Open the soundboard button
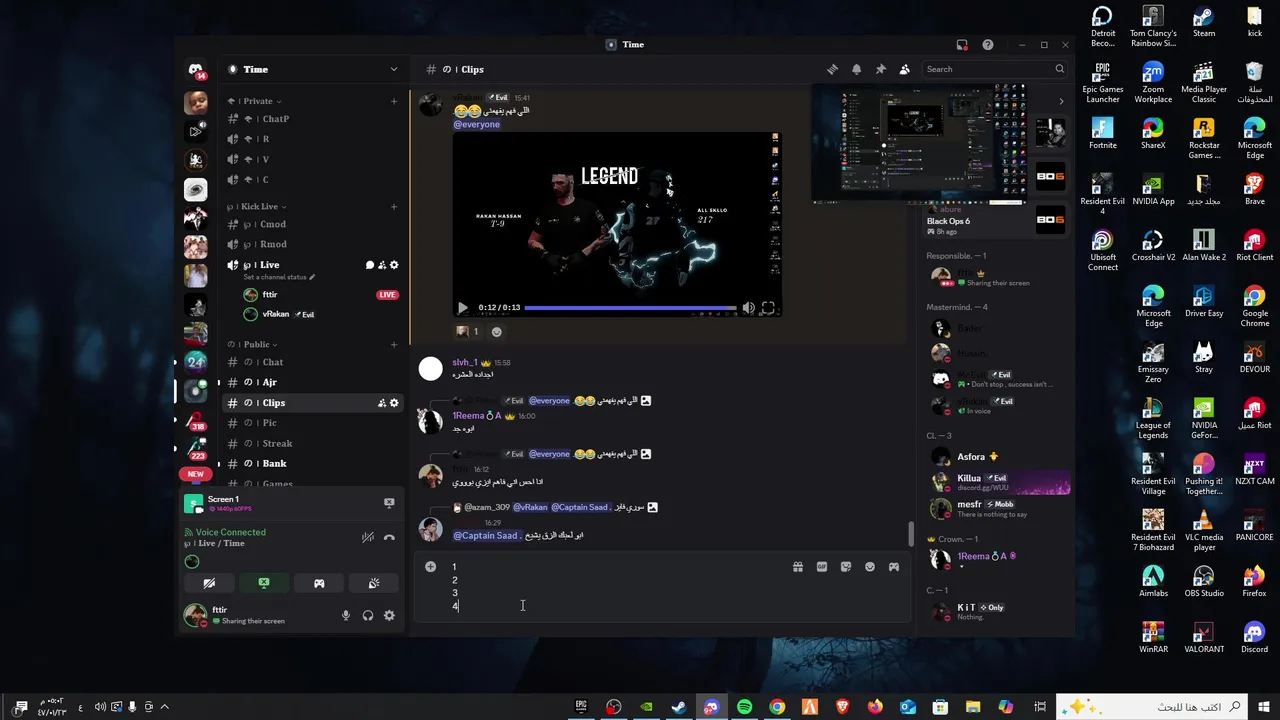The image size is (1280, 720). [374, 583]
